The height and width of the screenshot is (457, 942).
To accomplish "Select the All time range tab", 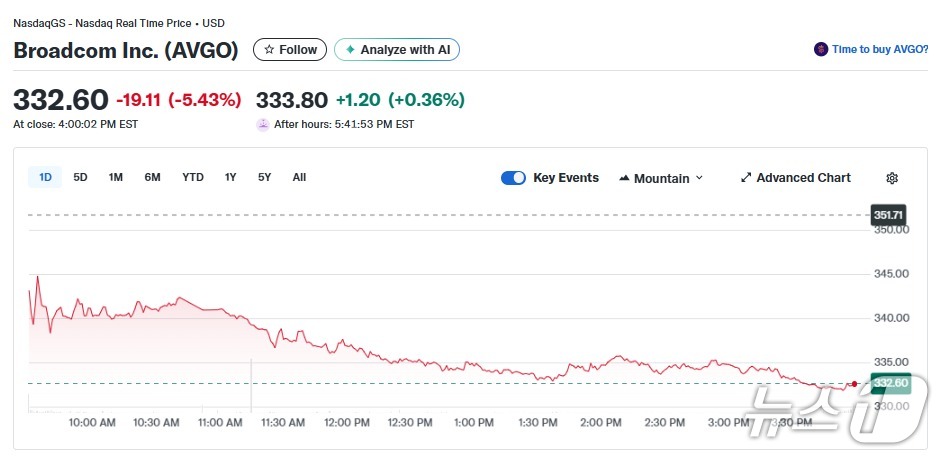I will point(299,177).
